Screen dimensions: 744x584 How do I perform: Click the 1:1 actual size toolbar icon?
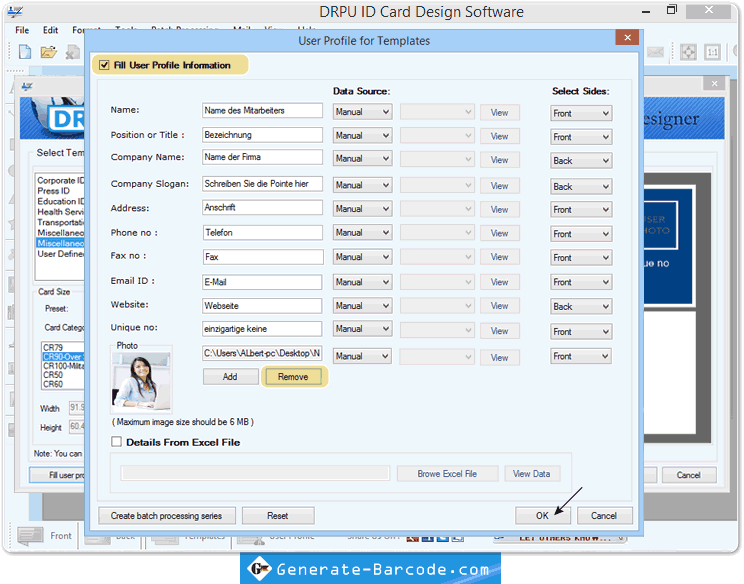tap(712, 52)
